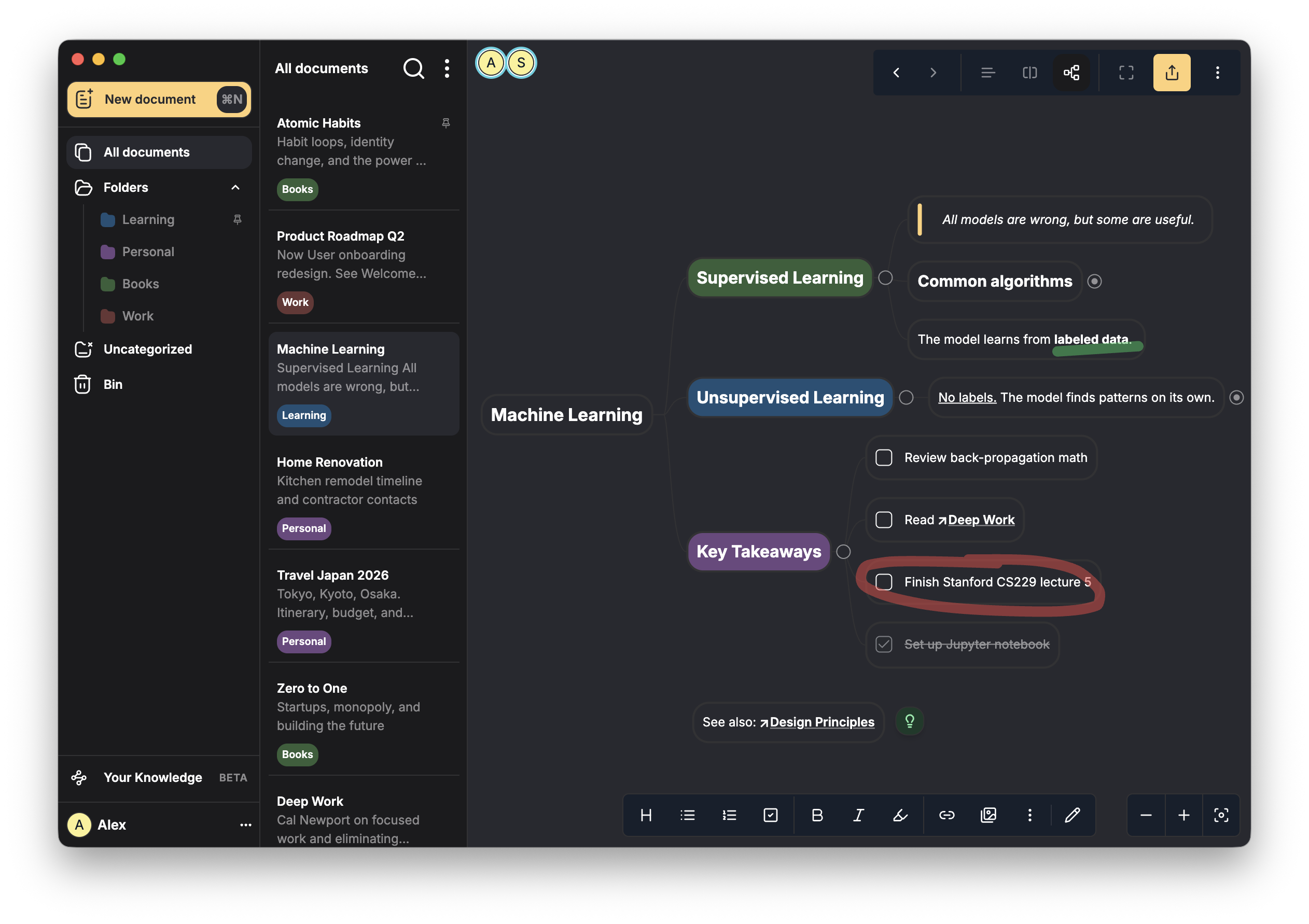Toggle fullscreen mode
Image resolution: width=1309 pixels, height=924 pixels.
pyautogui.click(x=1126, y=73)
